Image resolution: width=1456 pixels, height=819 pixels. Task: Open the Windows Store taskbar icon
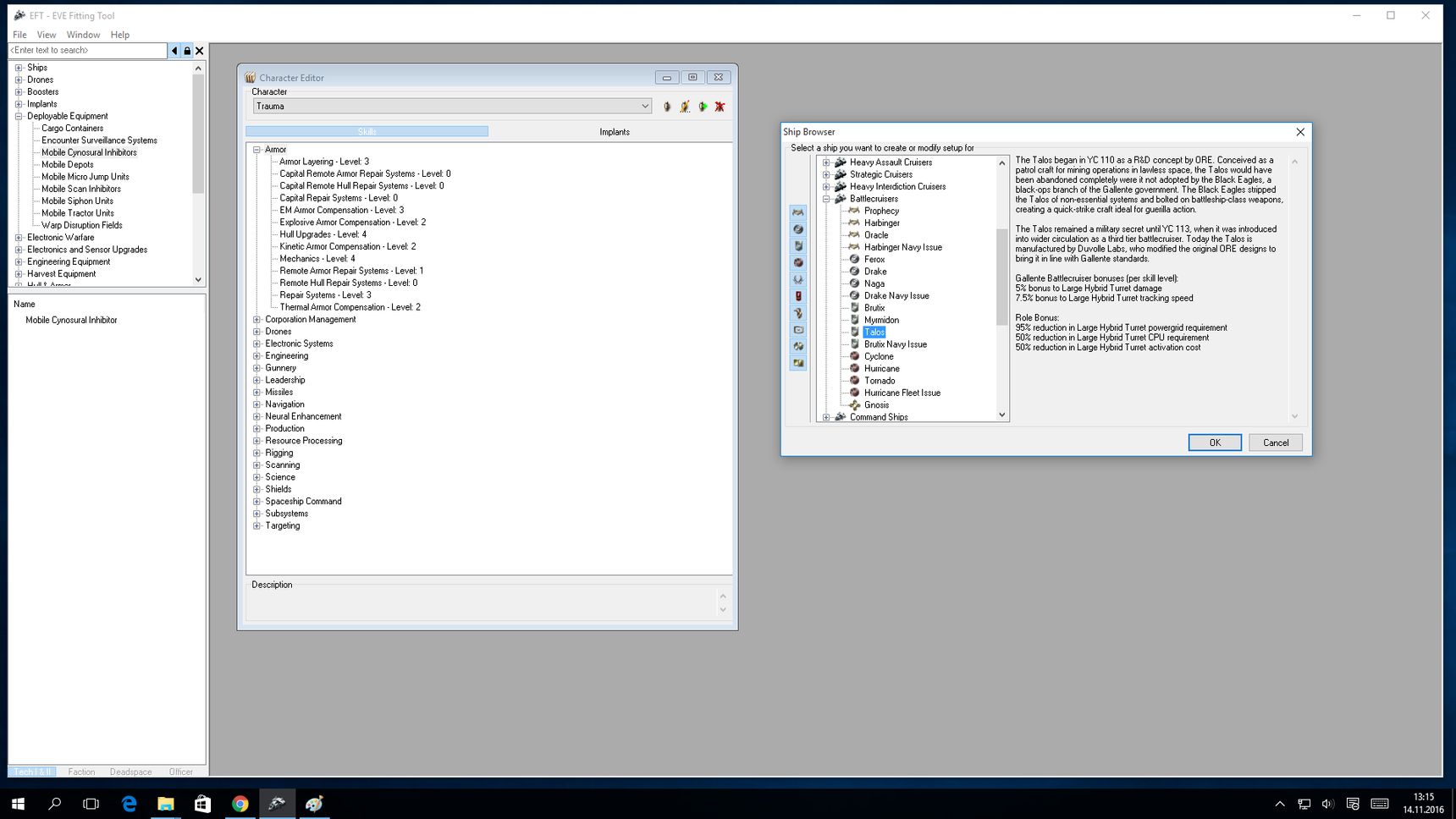pyautogui.click(x=202, y=804)
